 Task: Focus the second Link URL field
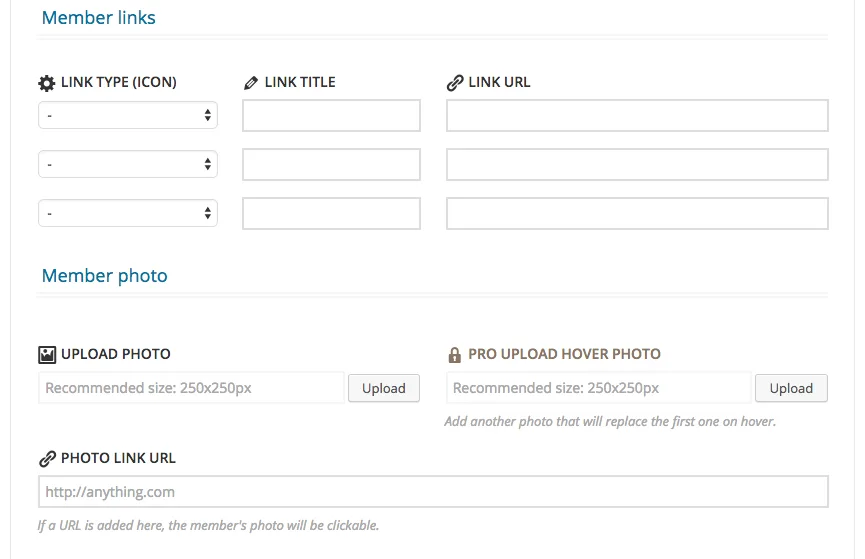pos(637,164)
